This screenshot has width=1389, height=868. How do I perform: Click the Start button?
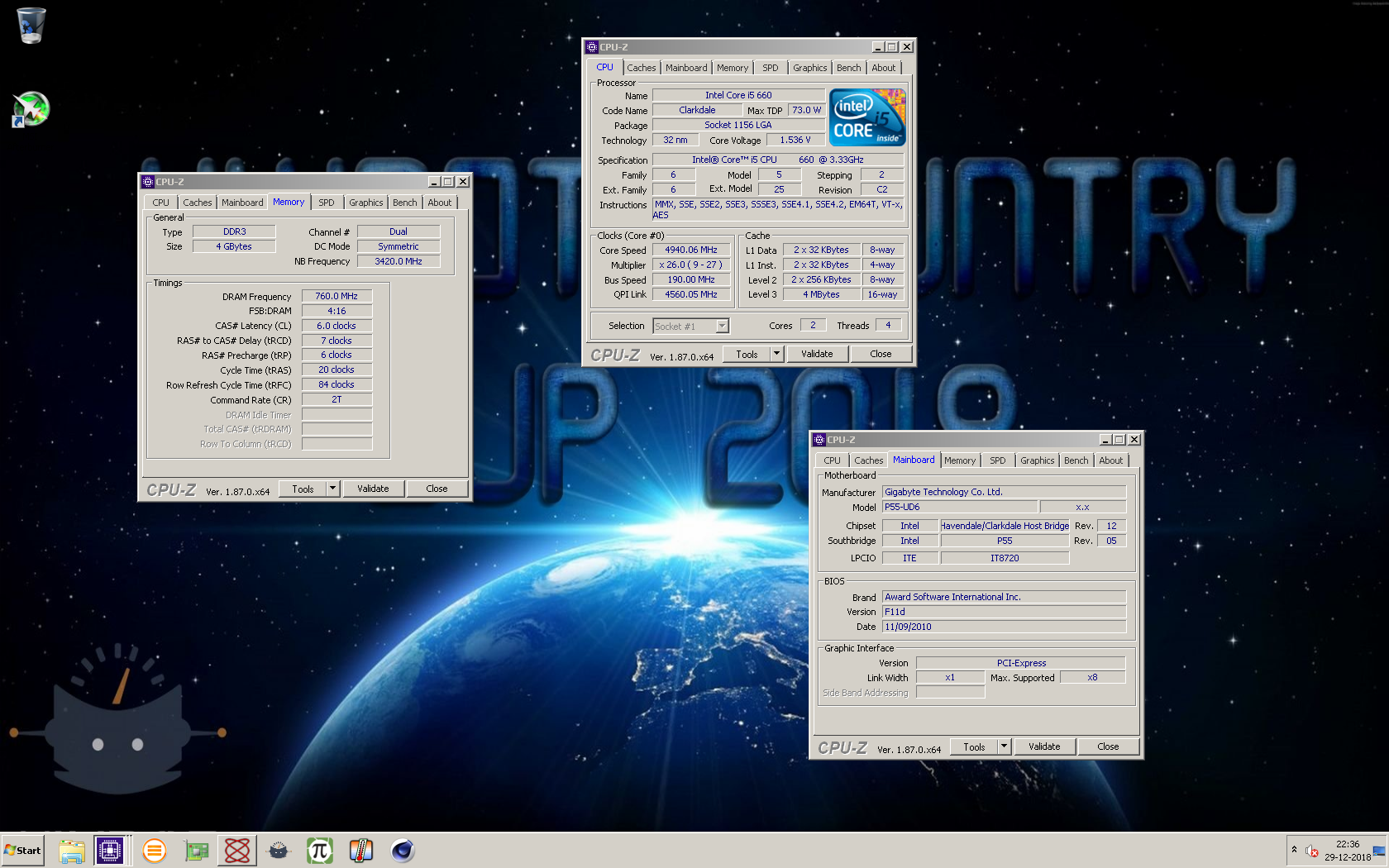(22, 851)
